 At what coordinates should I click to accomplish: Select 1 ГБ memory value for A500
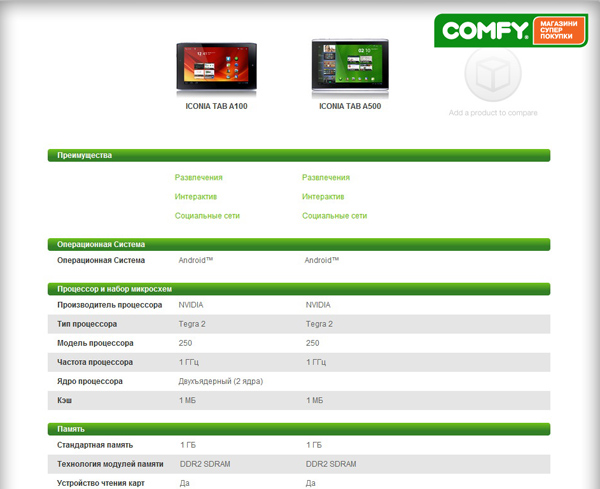[x=314, y=445]
